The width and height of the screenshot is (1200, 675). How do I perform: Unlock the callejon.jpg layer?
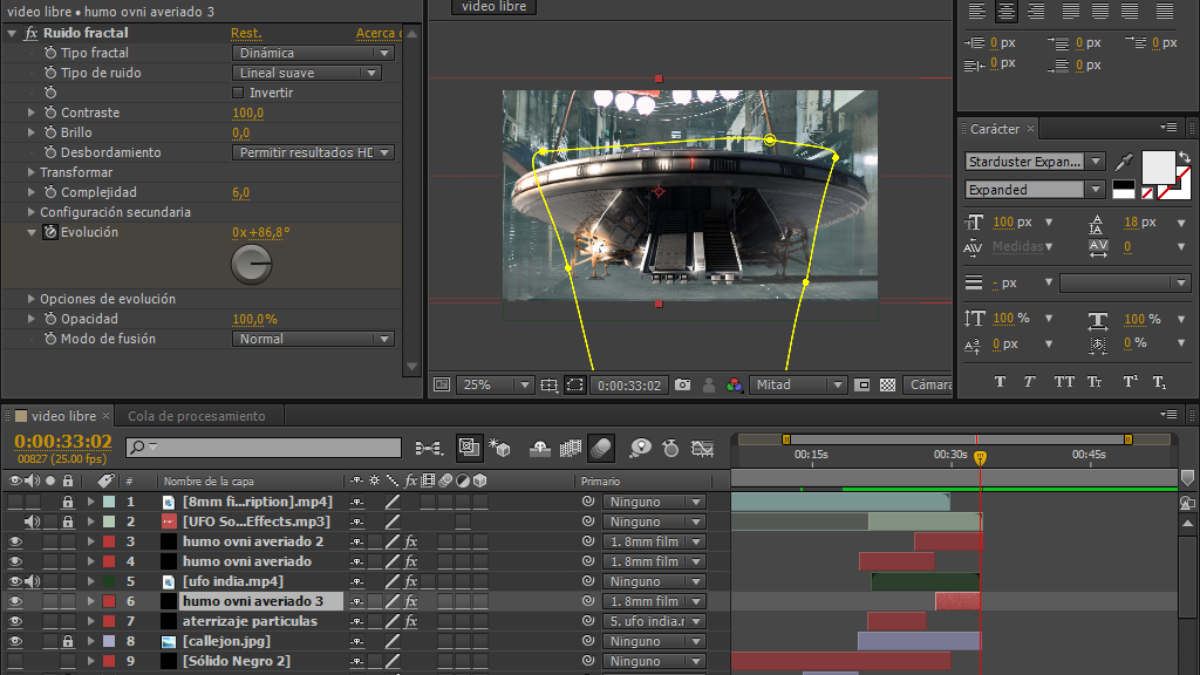tap(68, 641)
